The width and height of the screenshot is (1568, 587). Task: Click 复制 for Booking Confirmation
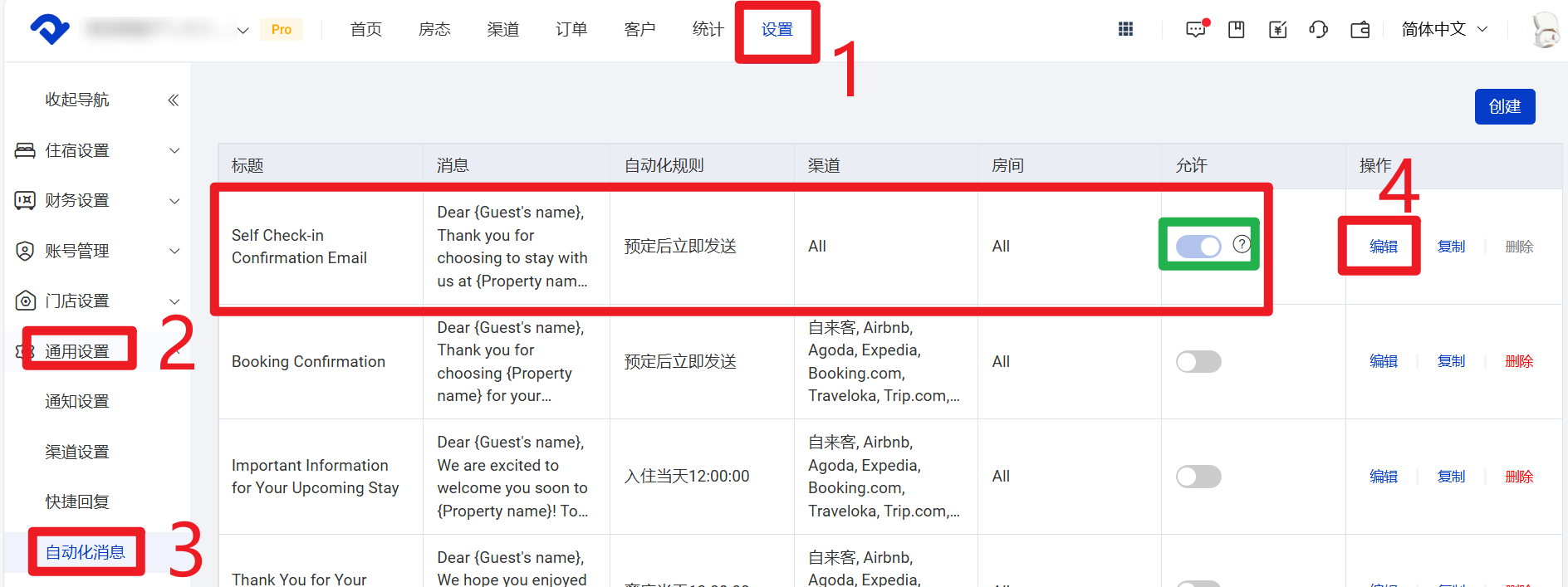coord(1452,361)
